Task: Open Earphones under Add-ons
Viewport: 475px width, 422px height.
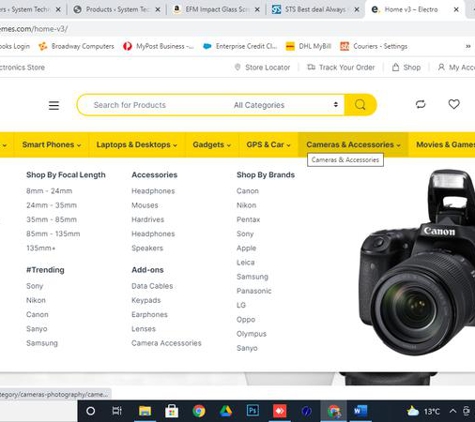Action: tap(149, 315)
